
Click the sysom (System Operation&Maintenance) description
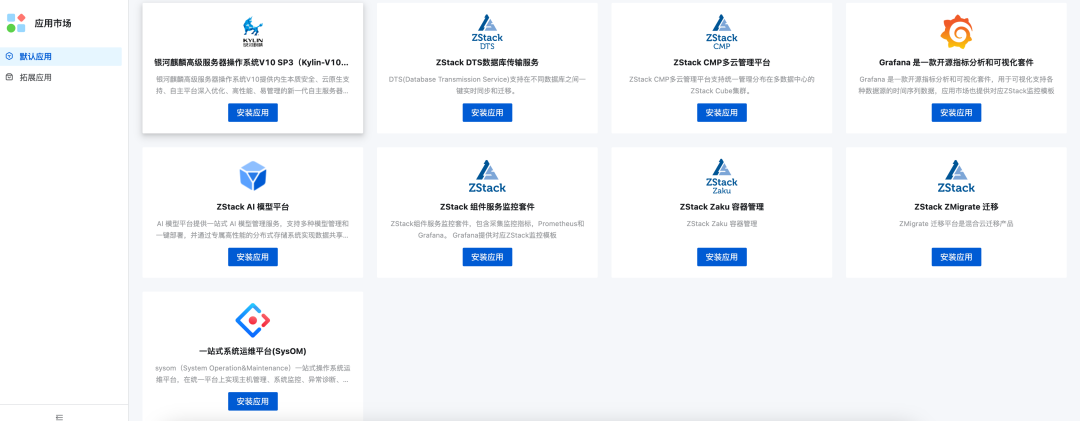253,373
